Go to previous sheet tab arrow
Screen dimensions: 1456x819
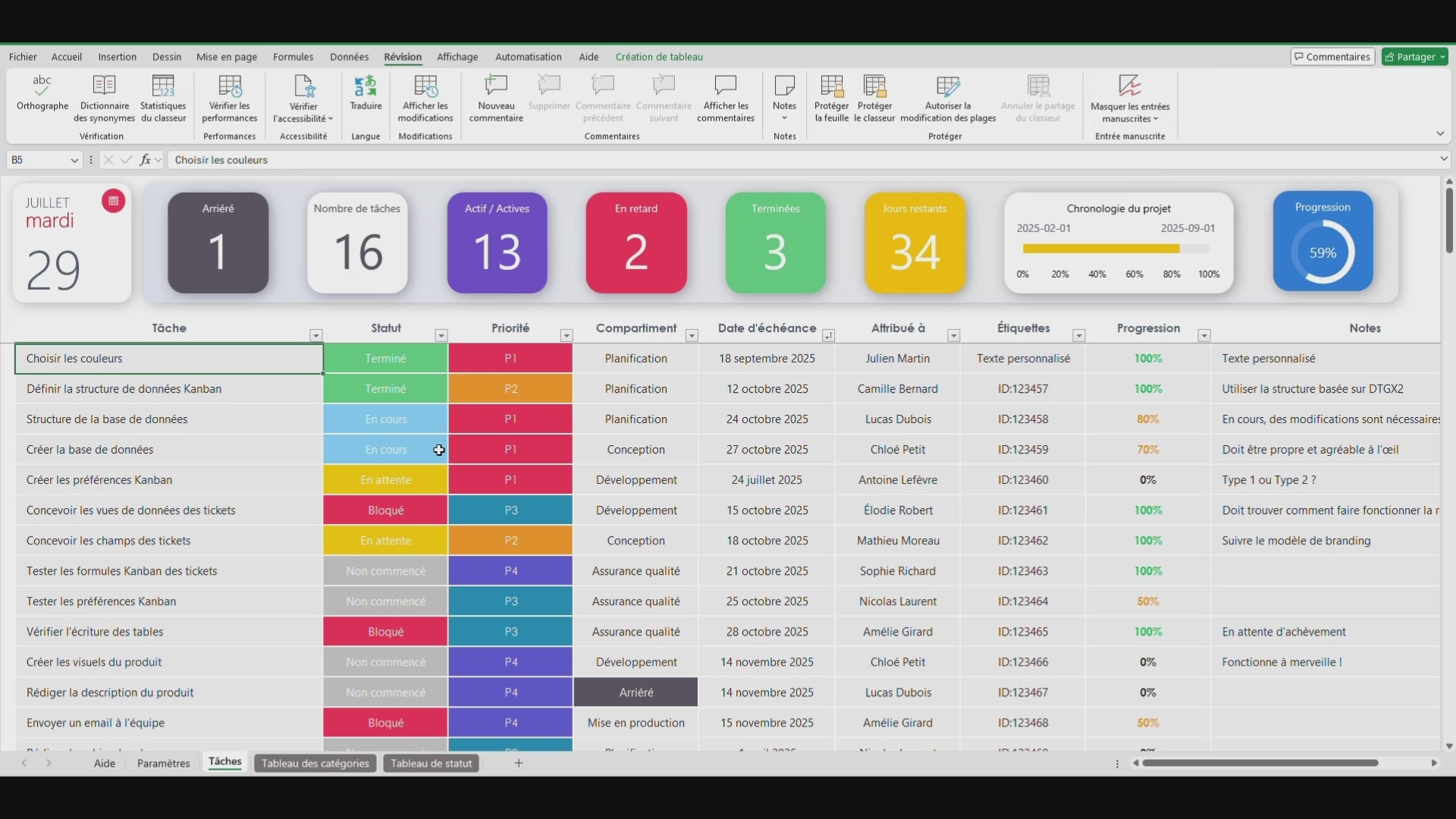click(x=24, y=763)
